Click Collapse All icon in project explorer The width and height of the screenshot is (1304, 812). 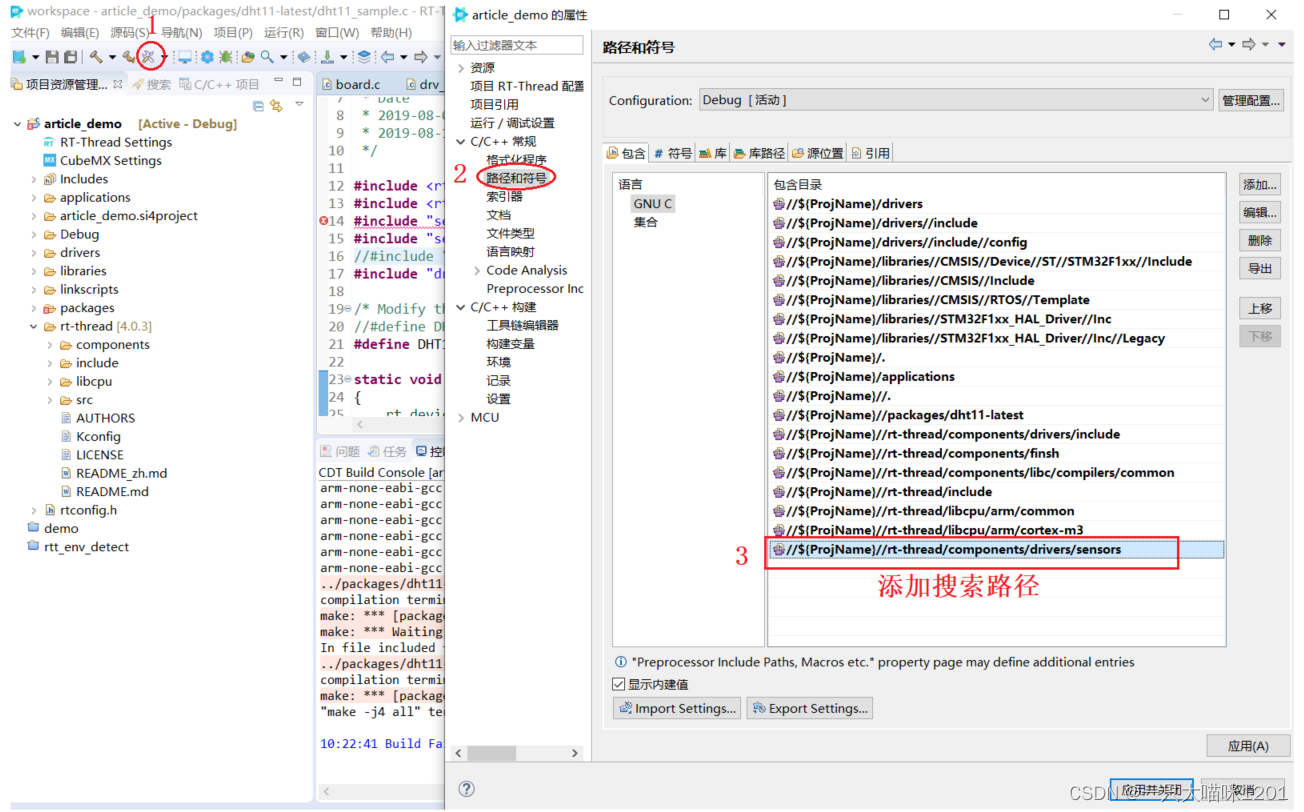[258, 105]
